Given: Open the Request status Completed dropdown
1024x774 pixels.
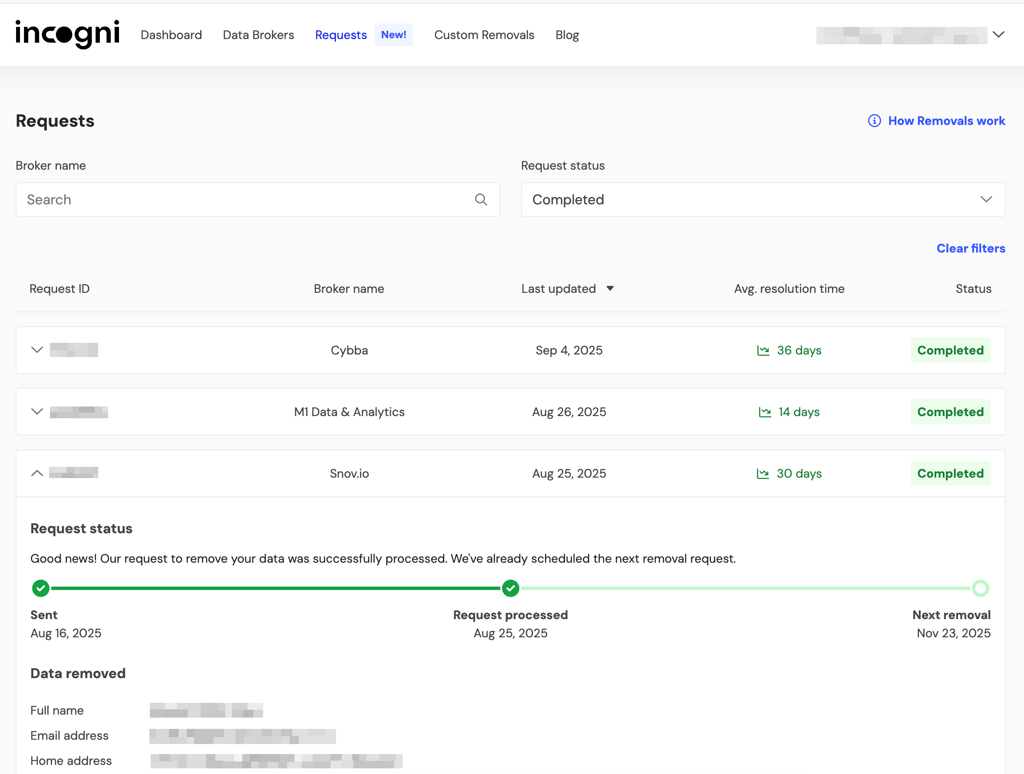Looking at the screenshot, I should point(763,200).
